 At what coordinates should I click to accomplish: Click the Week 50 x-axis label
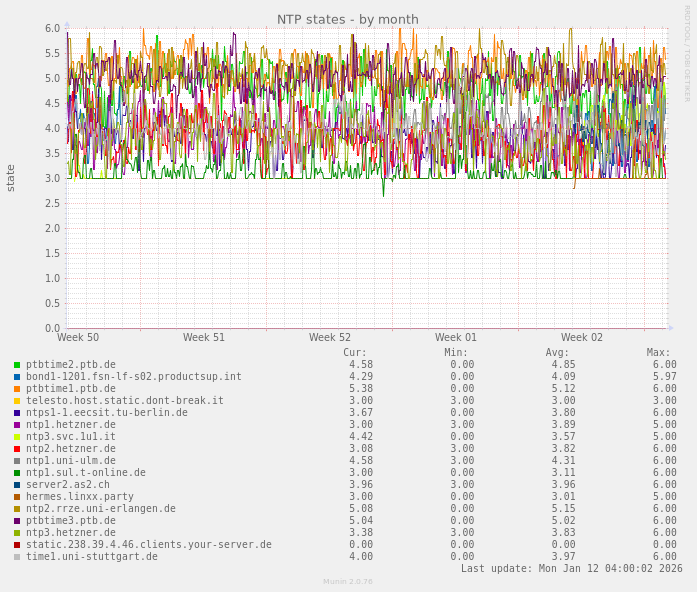click(x=78, y=338)
